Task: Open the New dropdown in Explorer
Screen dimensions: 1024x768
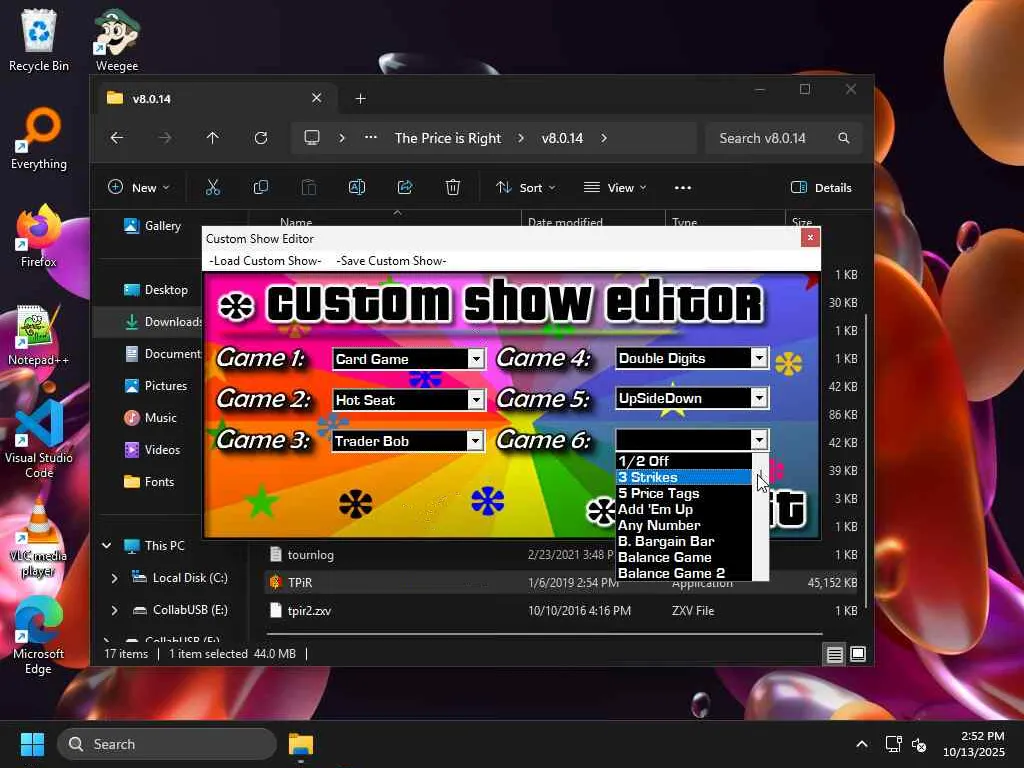Action: coord(138,187)
